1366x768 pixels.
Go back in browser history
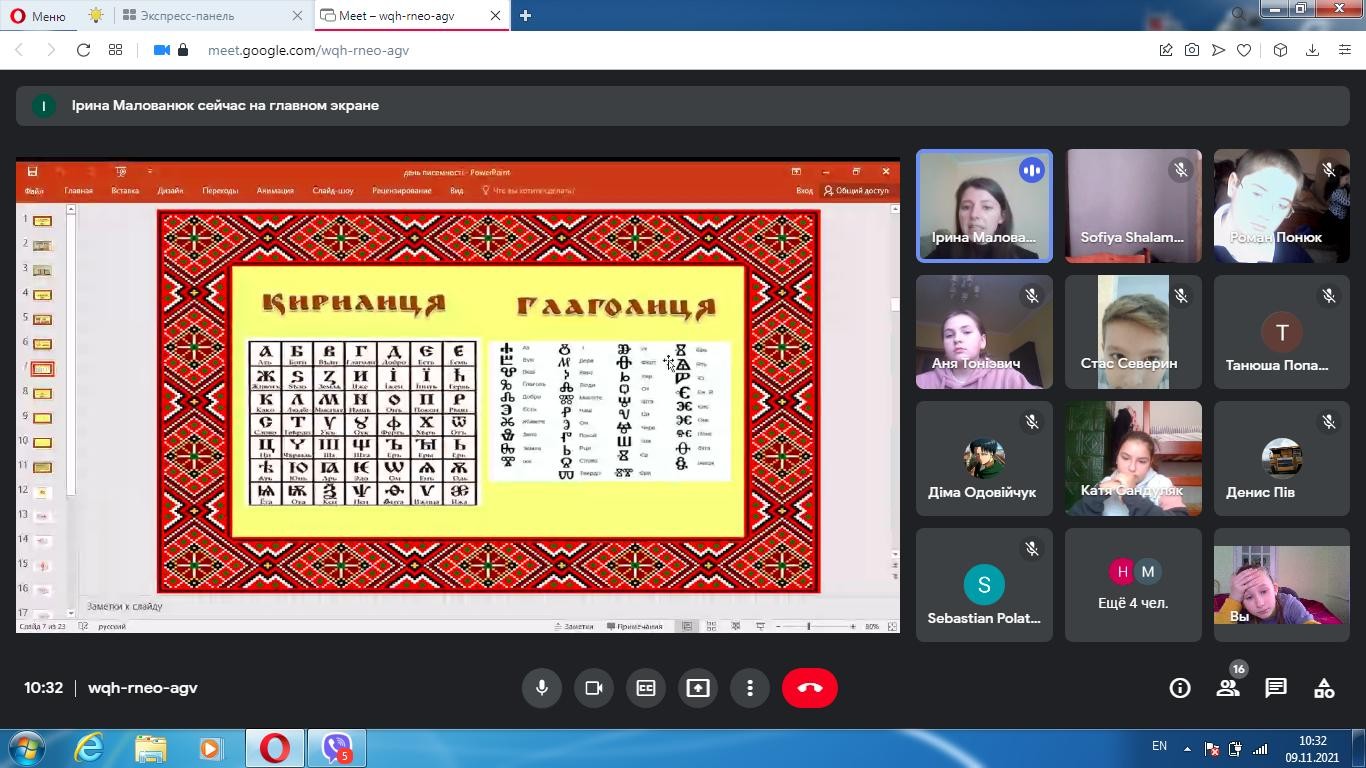[19, 50]
